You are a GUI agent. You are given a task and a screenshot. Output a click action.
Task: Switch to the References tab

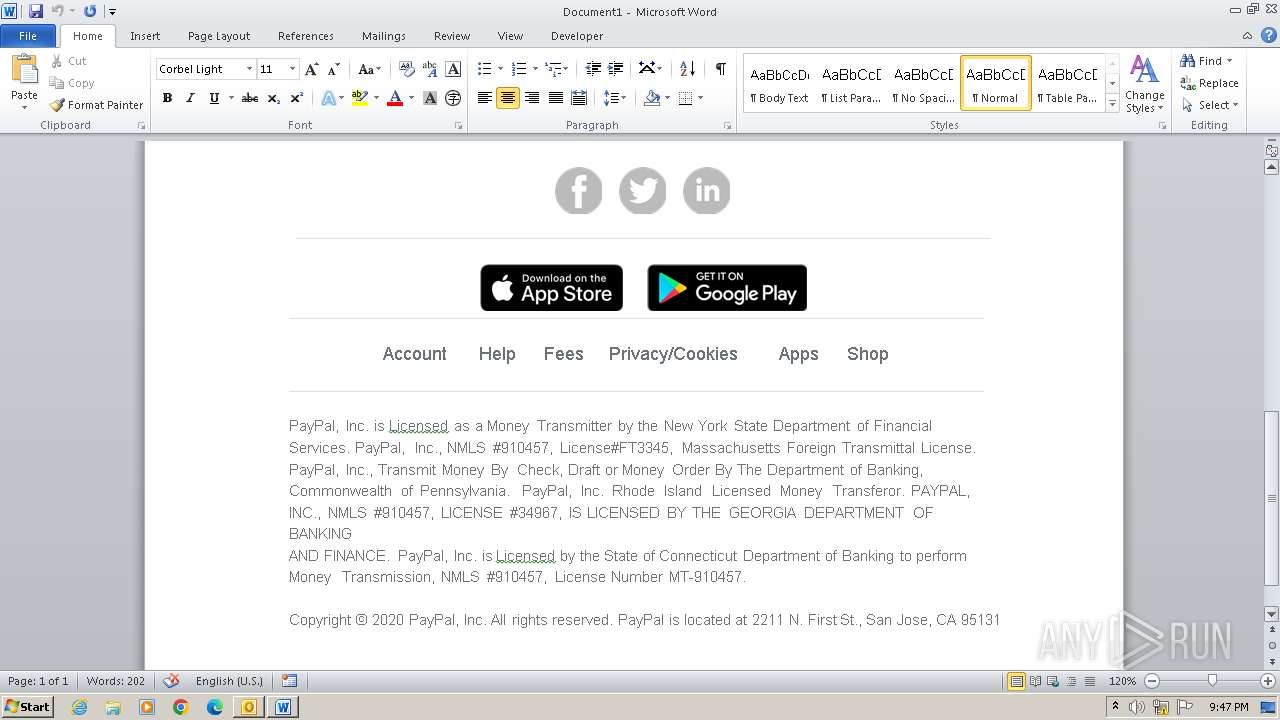coord(306,36)
